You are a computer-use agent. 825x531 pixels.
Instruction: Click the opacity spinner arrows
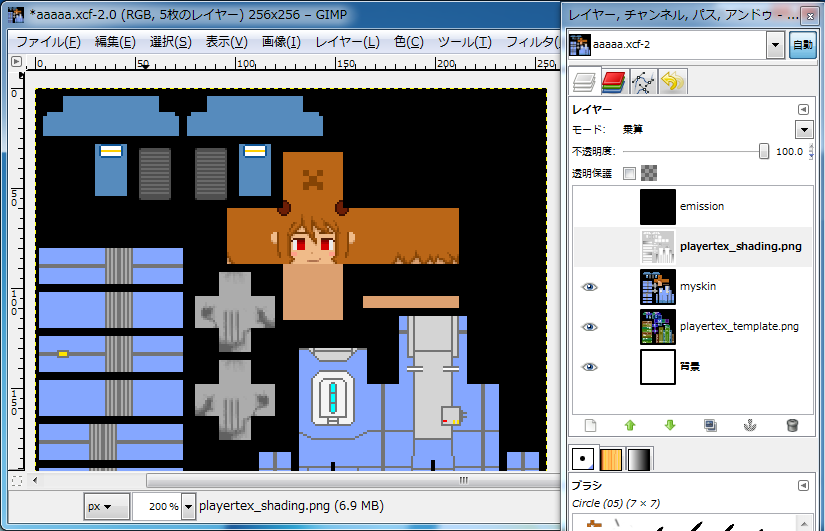[811, 152]
